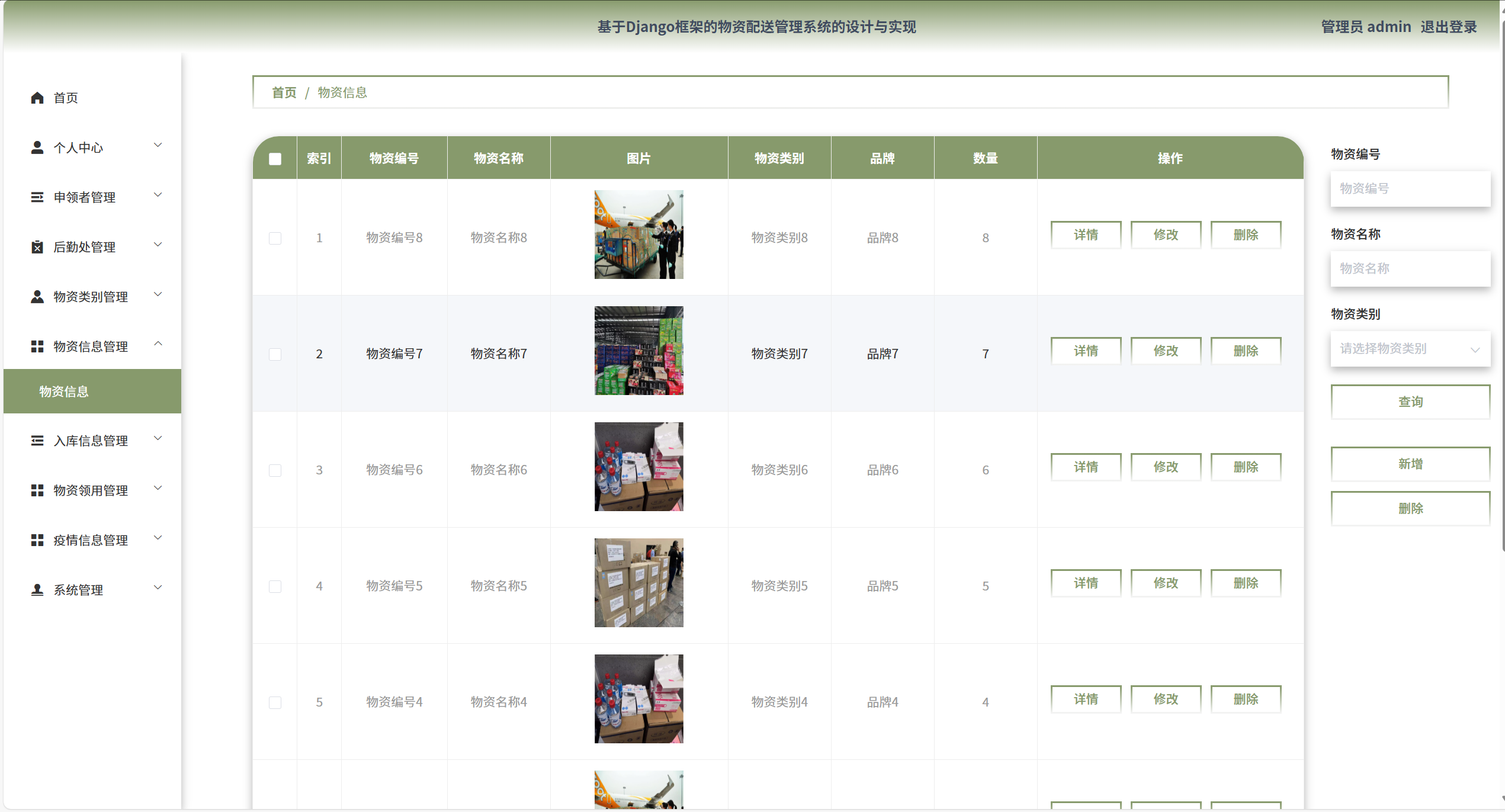Click the indent icon beside 入库信息管理

point(37,441)
